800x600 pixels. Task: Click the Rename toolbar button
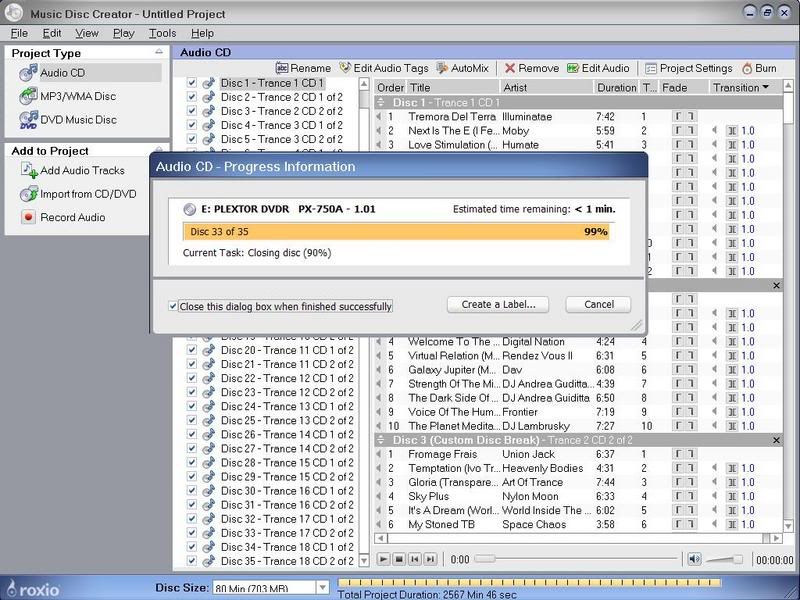pos(303,68)
